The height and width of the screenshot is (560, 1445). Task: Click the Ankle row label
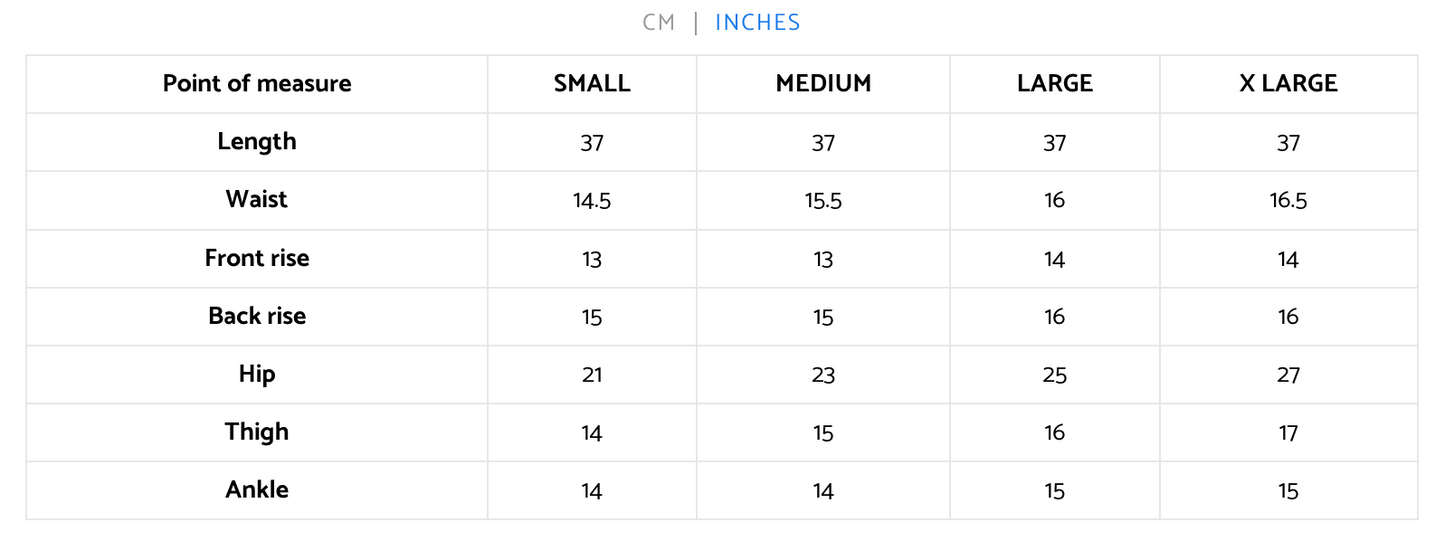point(257,490)
